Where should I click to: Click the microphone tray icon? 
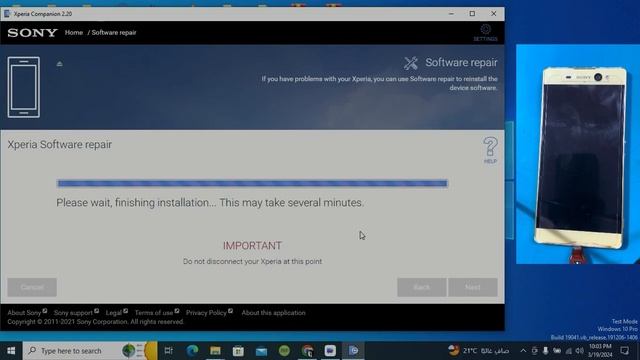(x=546, y=351)
